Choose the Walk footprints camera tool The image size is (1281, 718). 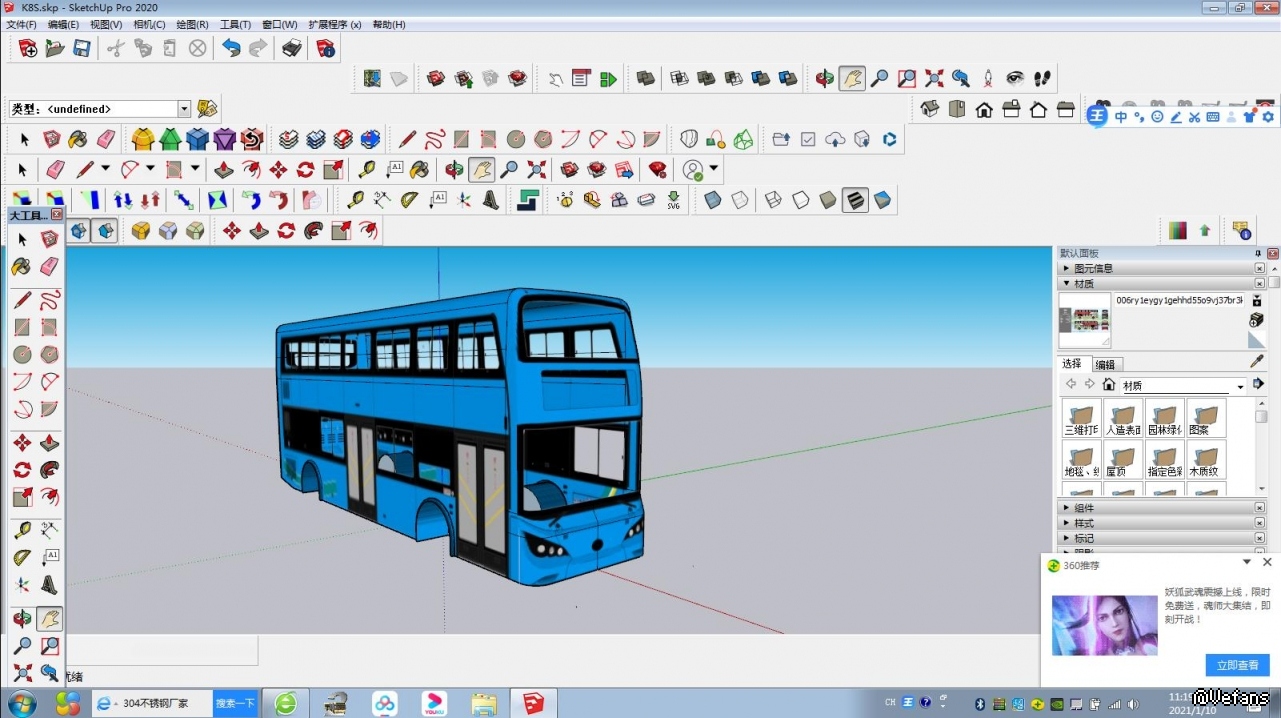1042,78
